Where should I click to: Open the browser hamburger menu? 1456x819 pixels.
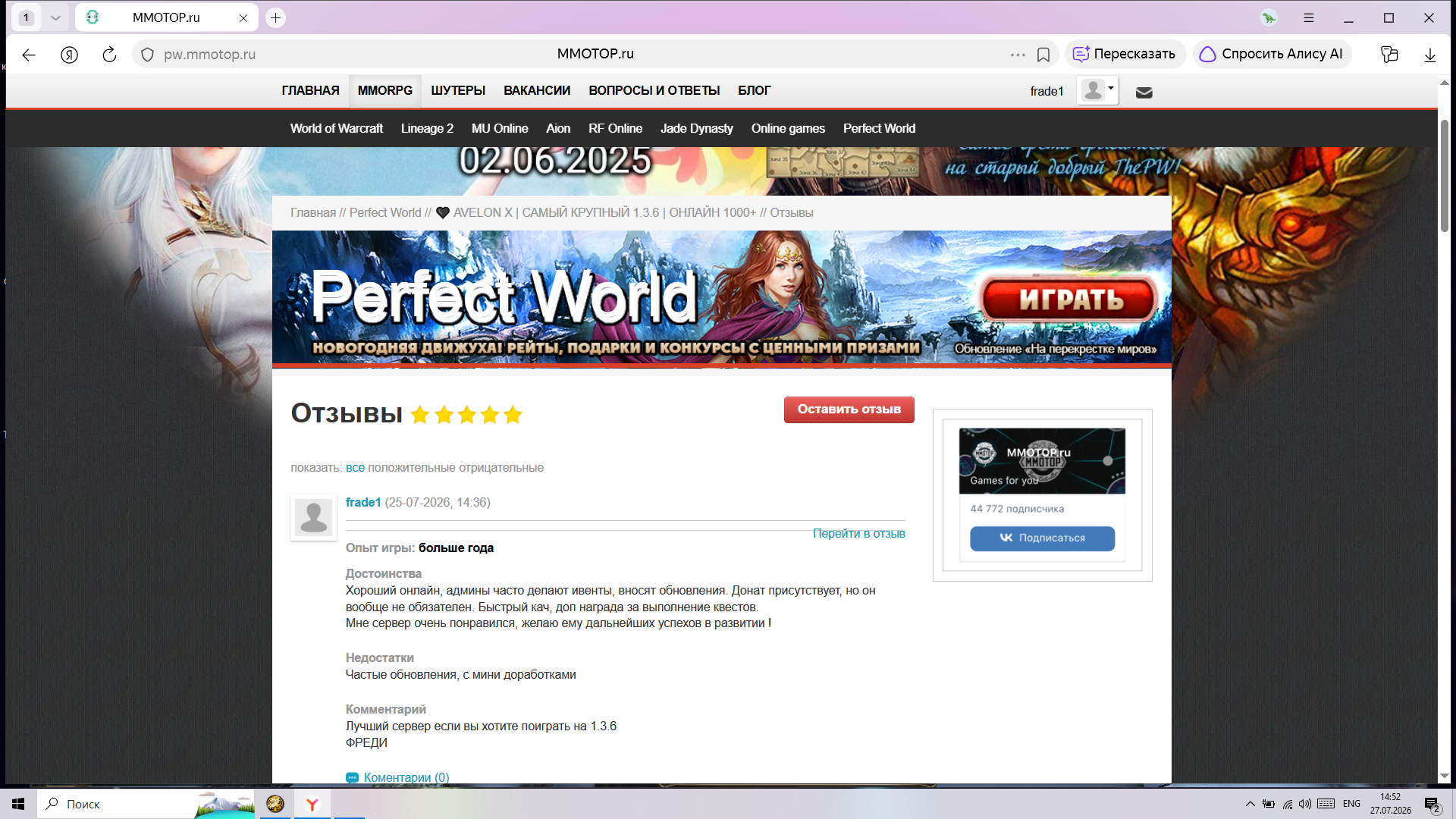click(1309, 17)
